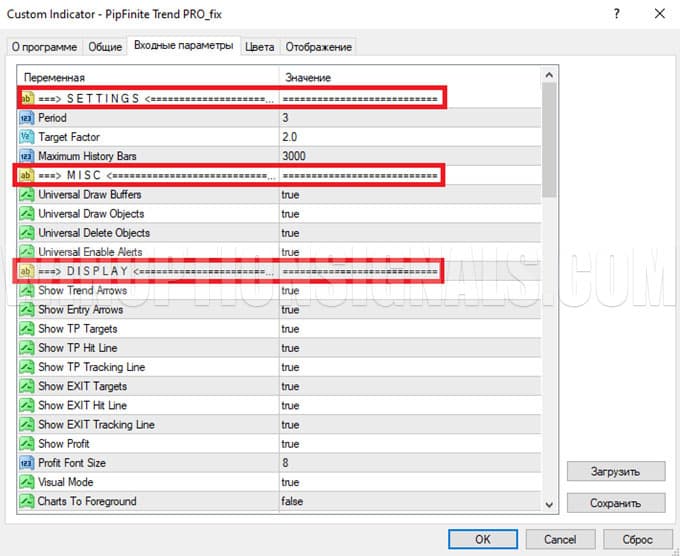The height and width of the screenshot is (556, 680).
Task: Click the vertical scrollbar down arrow
Action: coord(549,504)
